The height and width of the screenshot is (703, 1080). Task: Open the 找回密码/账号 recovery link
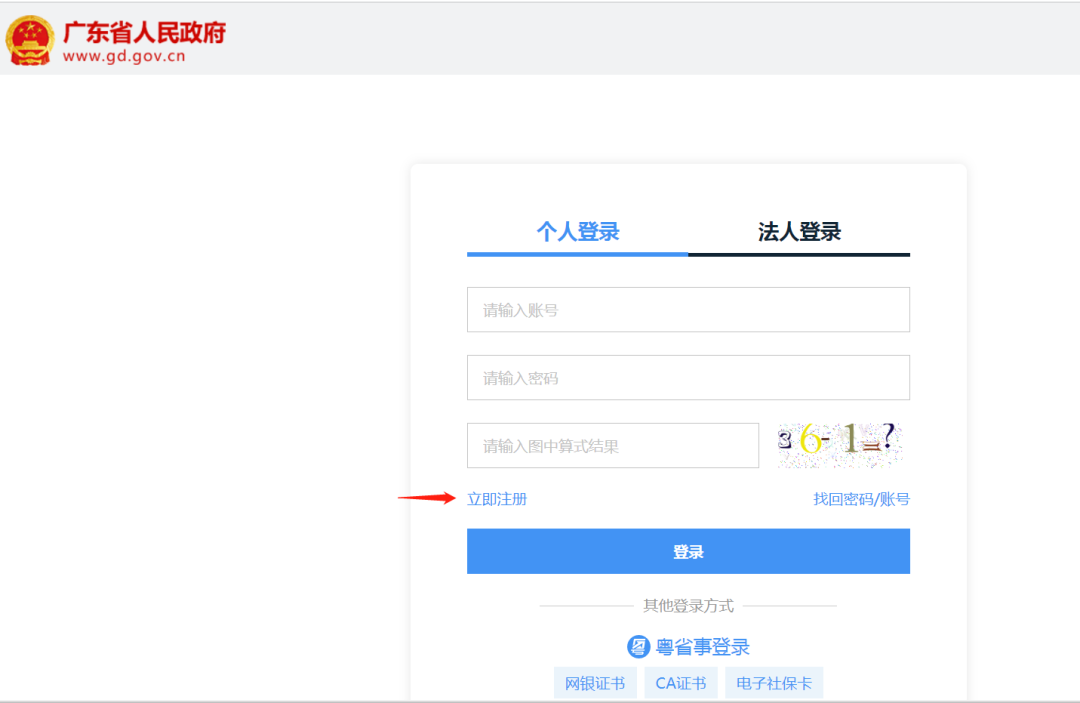click(861, 499)
